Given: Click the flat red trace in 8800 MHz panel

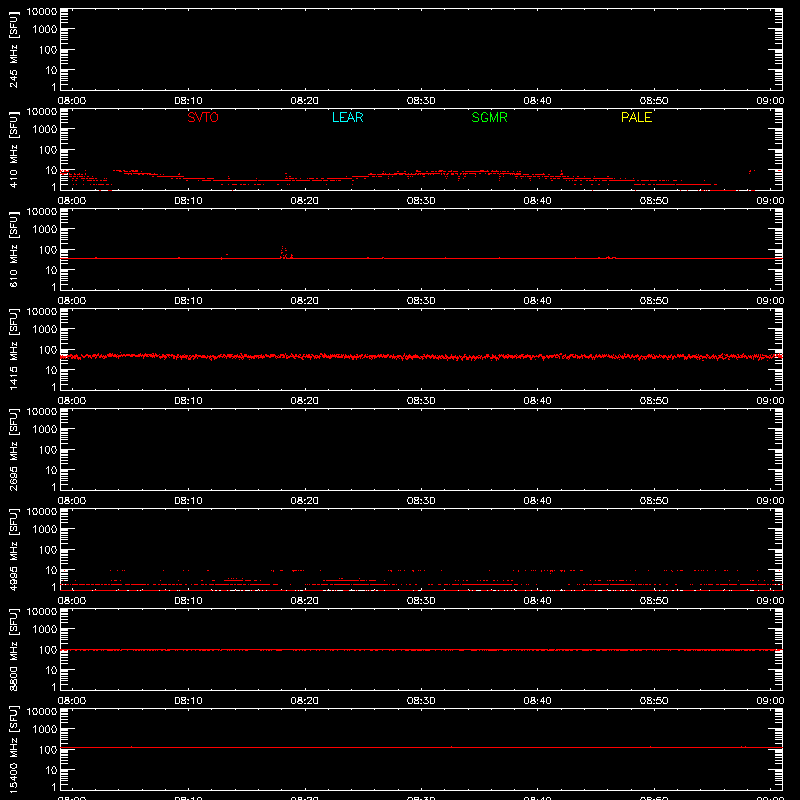Looking at the screenshot, I should (421, 650).
